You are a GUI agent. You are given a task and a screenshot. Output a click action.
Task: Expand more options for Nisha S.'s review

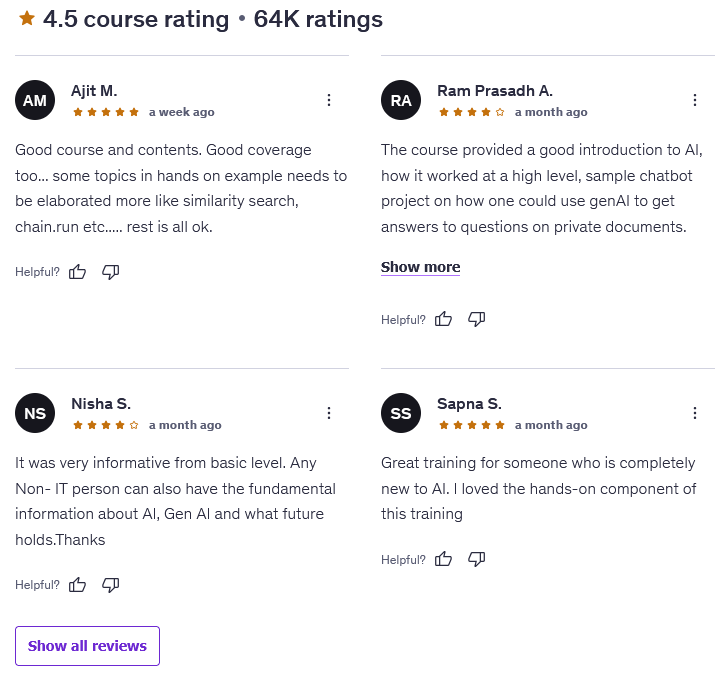pyautogui.click(x=329, y=413)
